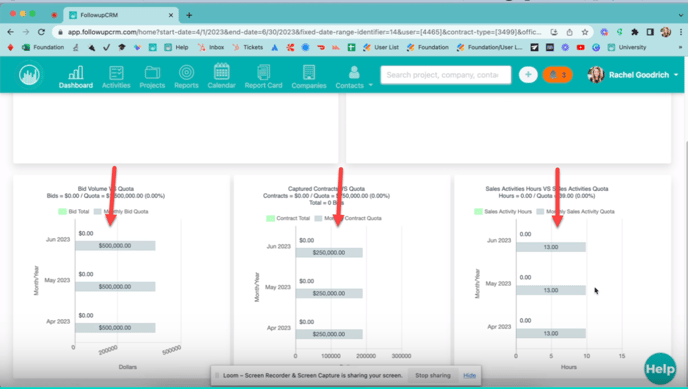The height and width of the screenshot is (389, 688).
Task: Click the orange notifications bell button
Action: (557, 75)
